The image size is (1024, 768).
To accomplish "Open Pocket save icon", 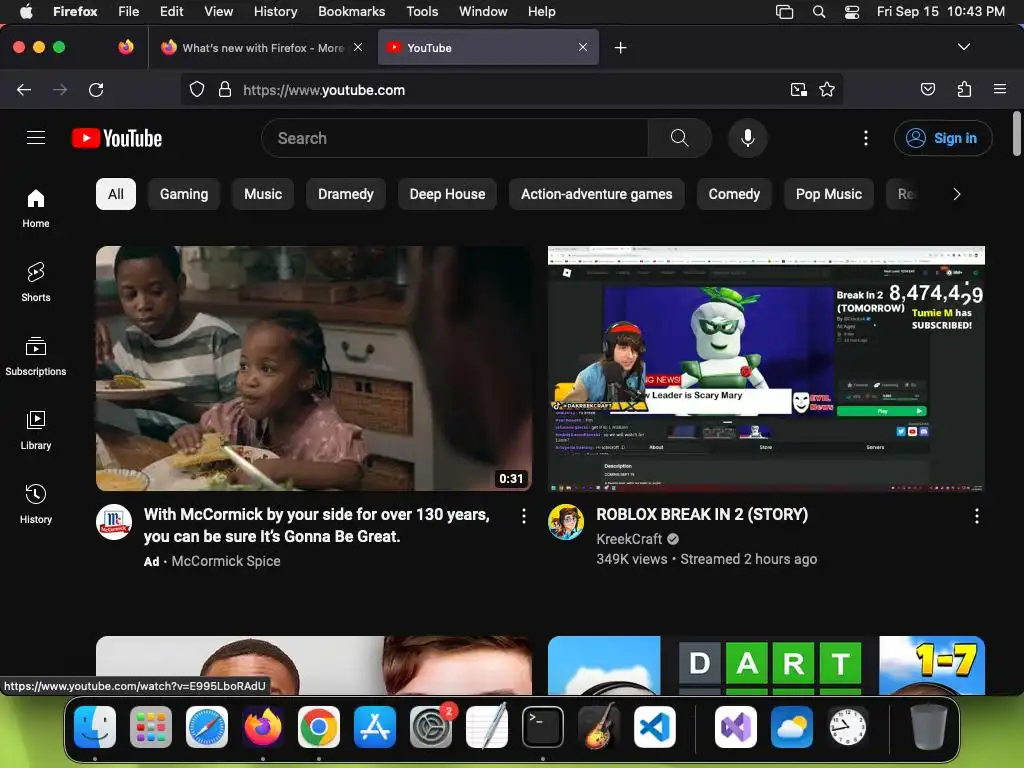I will click(928, 89).
